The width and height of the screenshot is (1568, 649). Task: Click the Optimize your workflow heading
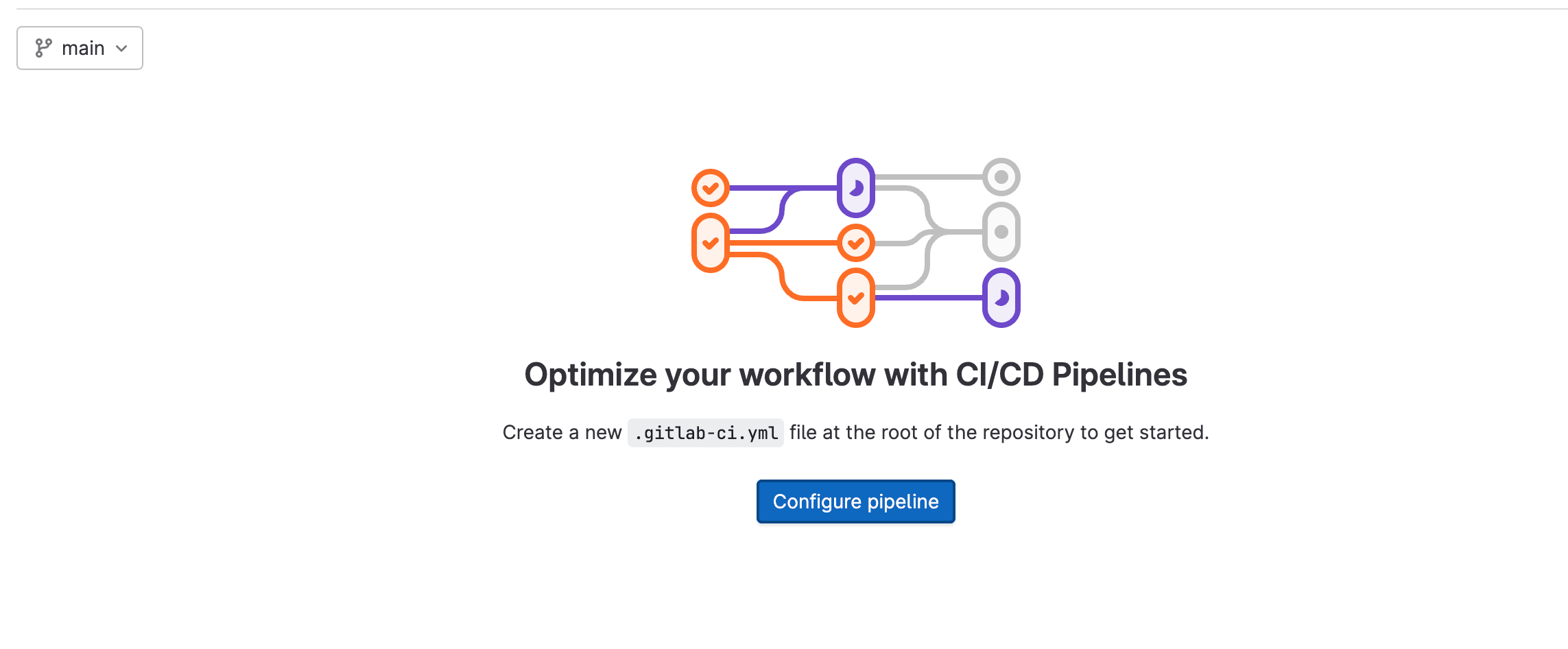(x=855, y=375)
